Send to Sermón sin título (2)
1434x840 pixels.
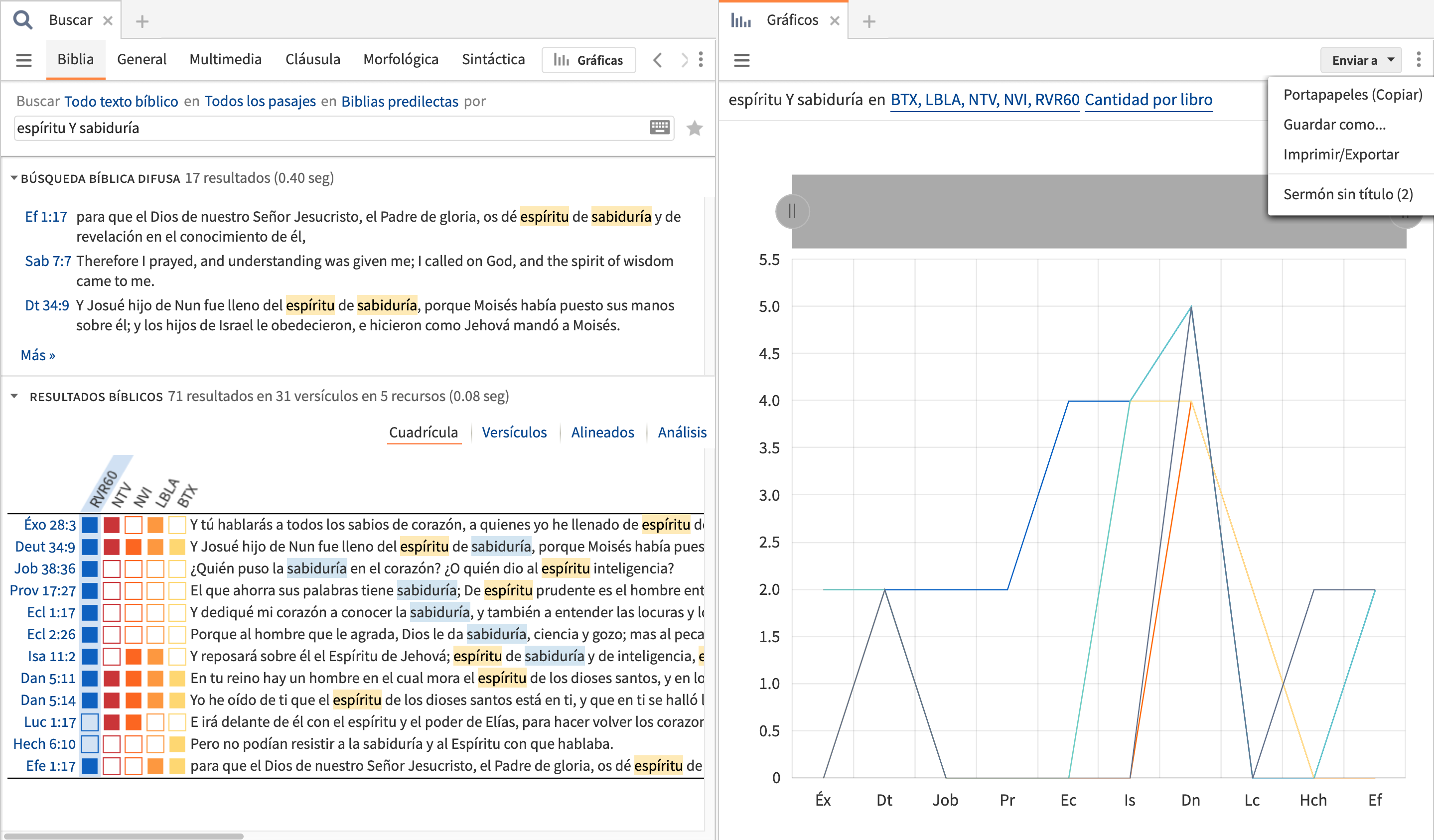(1347, 194)
